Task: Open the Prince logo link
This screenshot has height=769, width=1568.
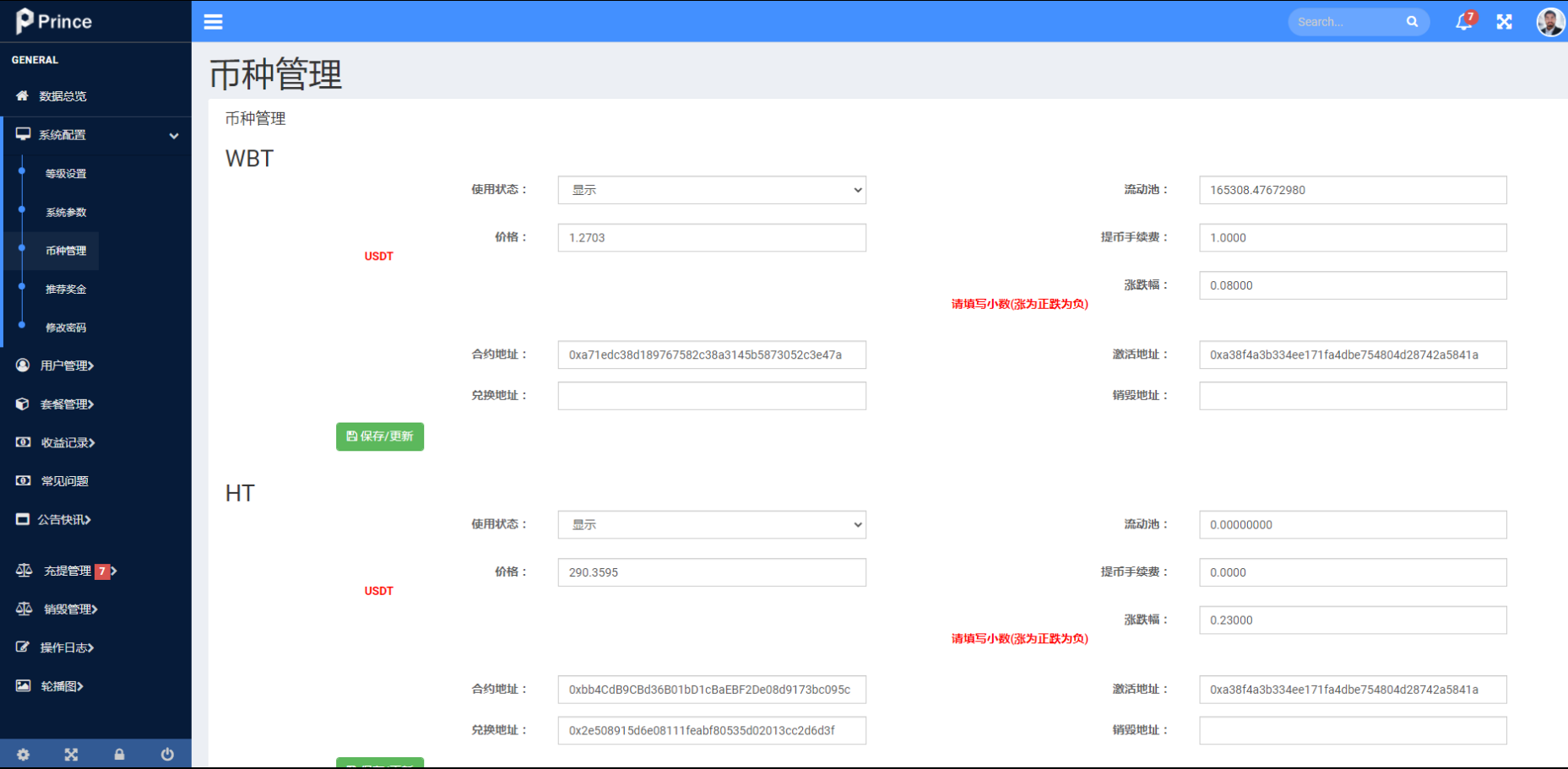Action: pos(52,20)
